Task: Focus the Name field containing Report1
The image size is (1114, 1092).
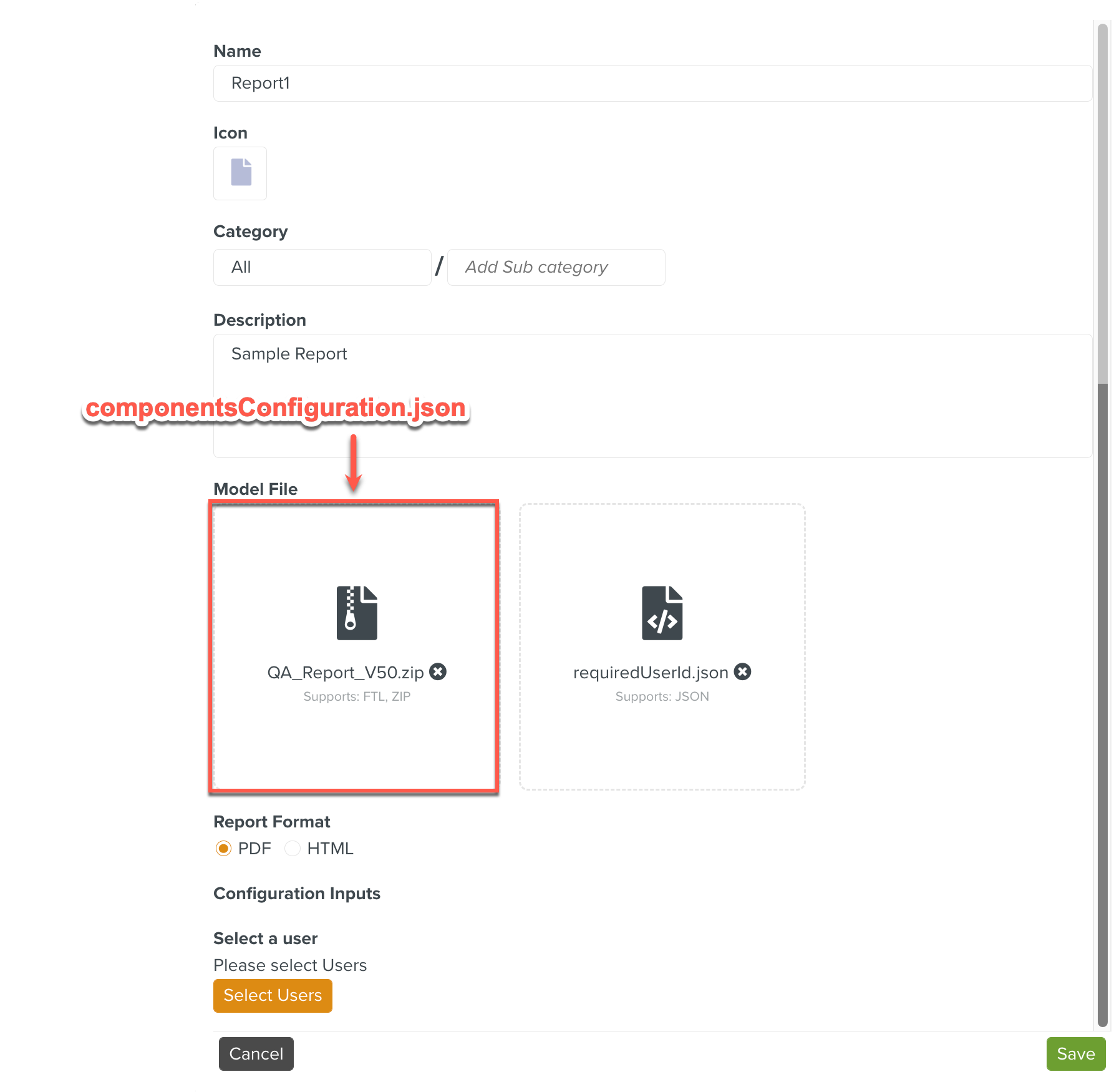Action: click(x=652, y=83)
